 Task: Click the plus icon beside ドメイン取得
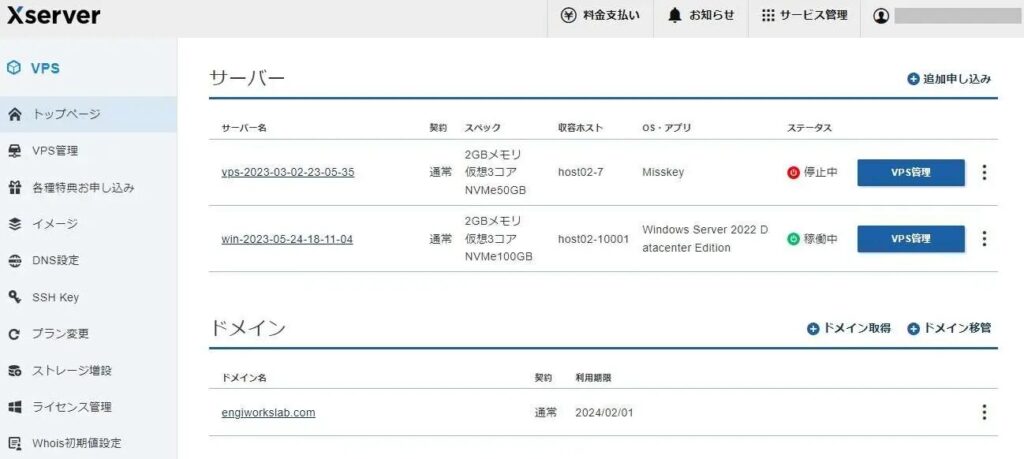click(x=813, y=328)
